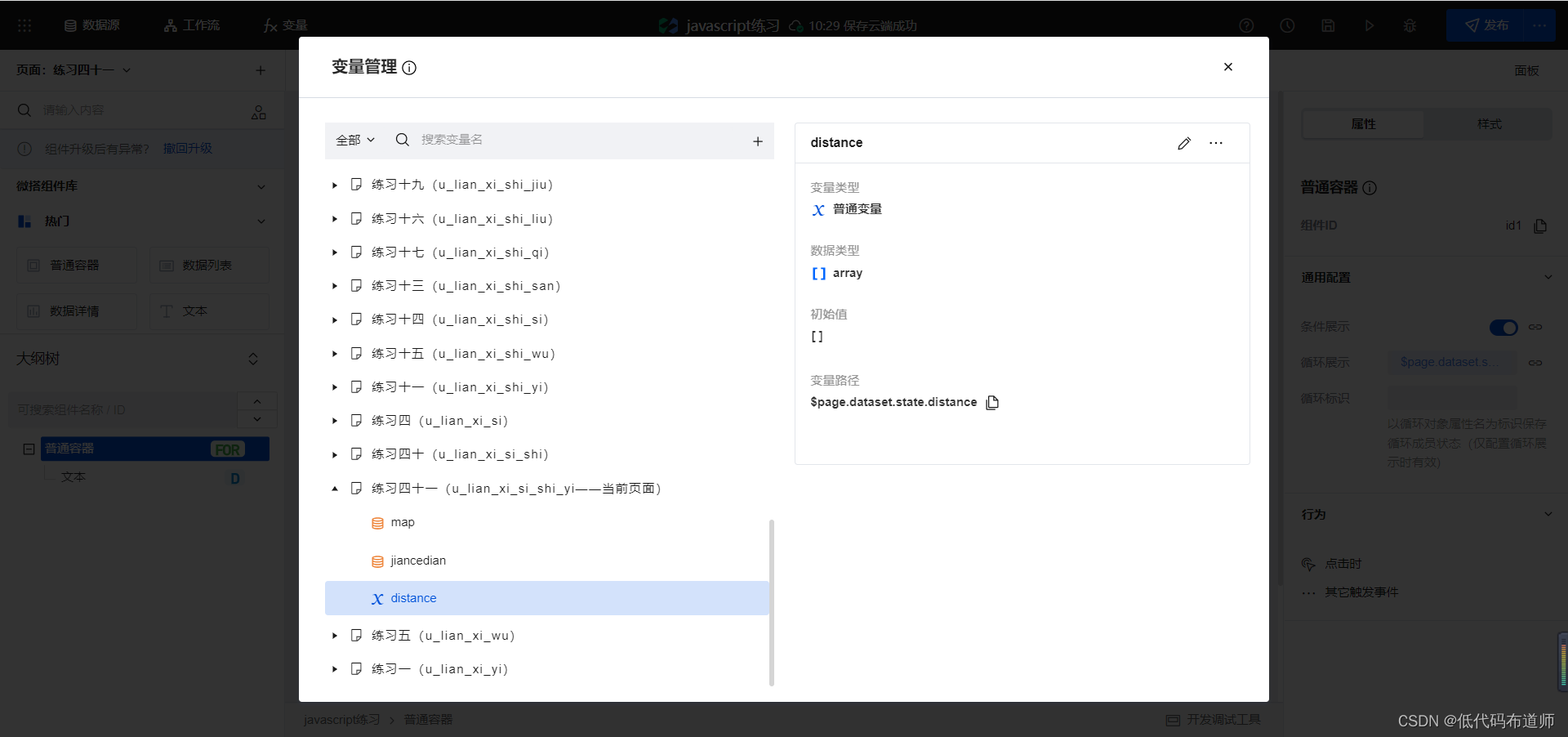Expand 练习四 (u_lian_xi_si) node
Screen dimensions: 1568x737
(x=335, y=421)
